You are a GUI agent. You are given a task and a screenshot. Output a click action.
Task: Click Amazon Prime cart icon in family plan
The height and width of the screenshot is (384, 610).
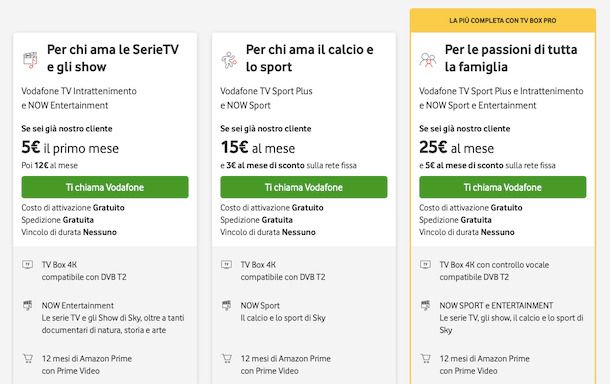(425, 358)
